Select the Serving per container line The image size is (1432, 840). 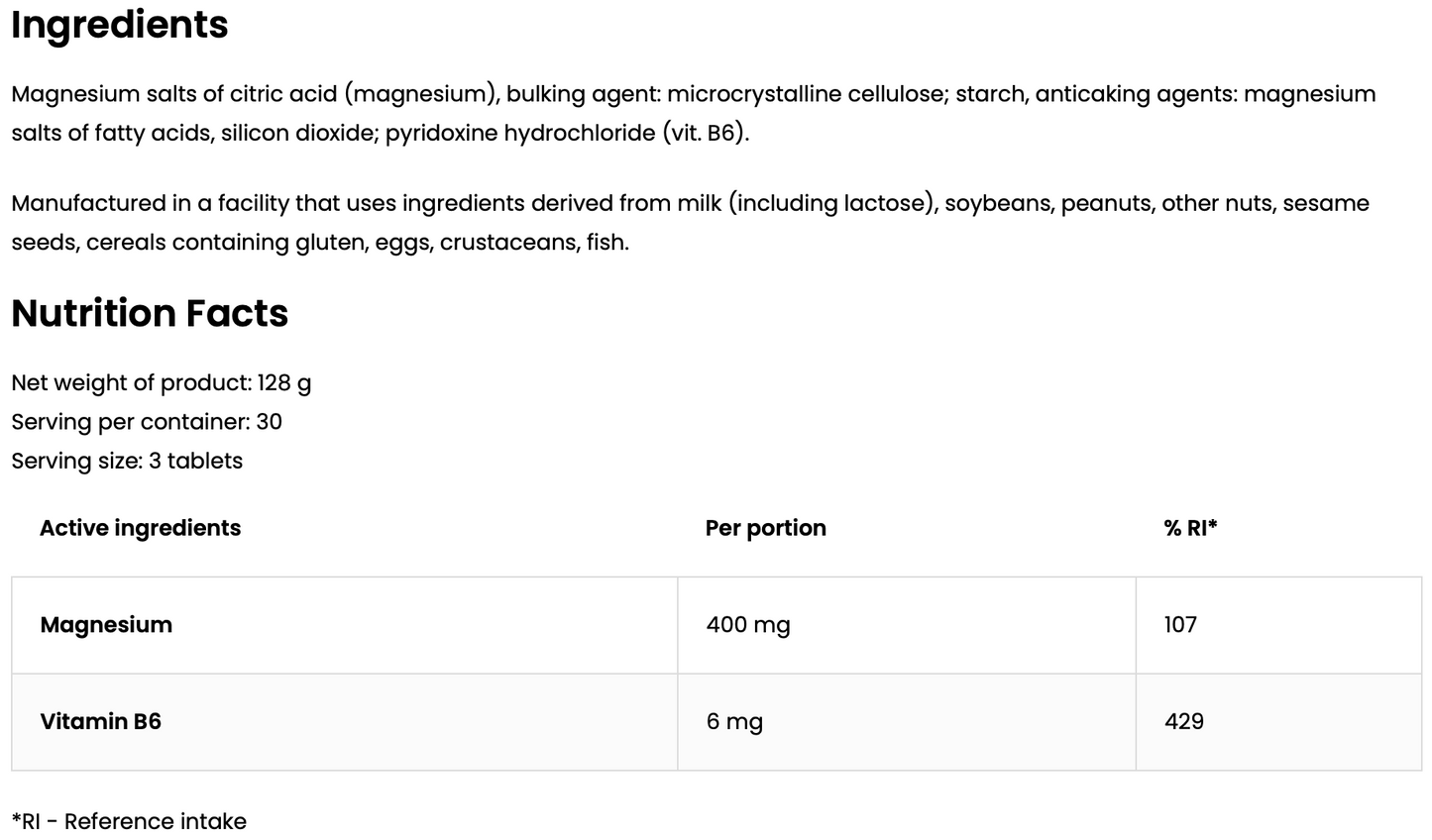click(147, 422)
